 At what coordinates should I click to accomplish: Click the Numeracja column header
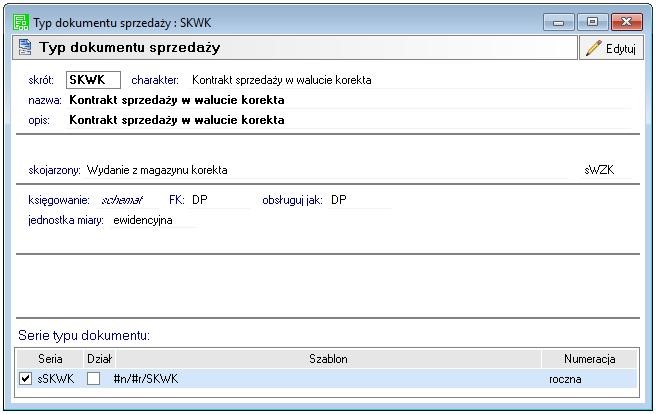[589, 358]
